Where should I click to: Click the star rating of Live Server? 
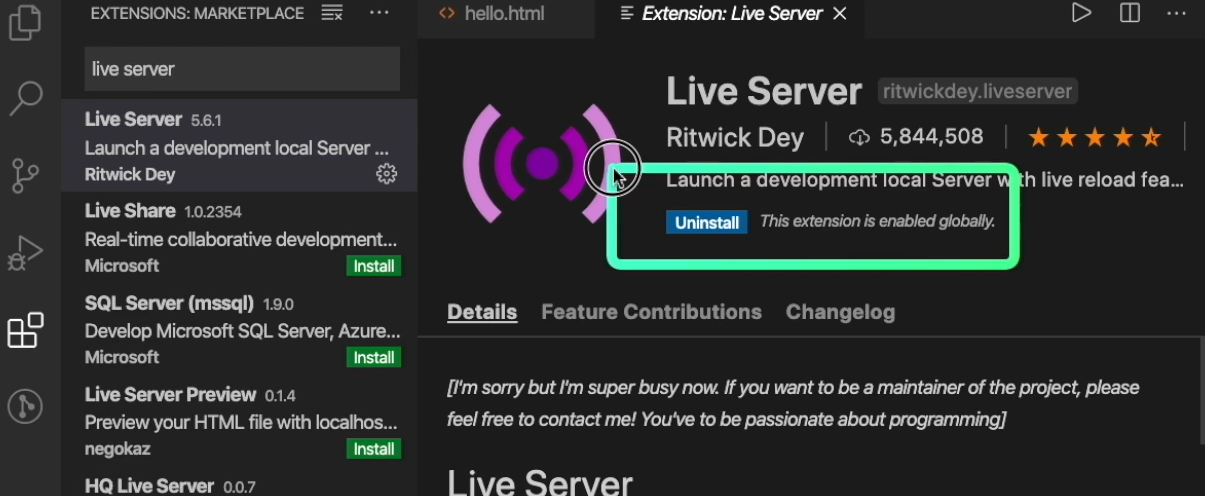click(1095, 138)
